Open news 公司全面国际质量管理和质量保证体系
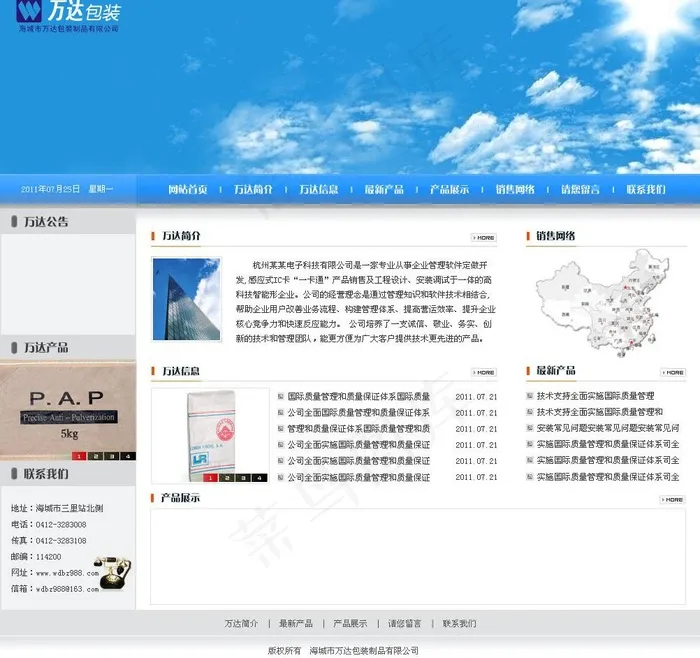Viewport: 700px width, 658px height. click(x=358, y=412)
